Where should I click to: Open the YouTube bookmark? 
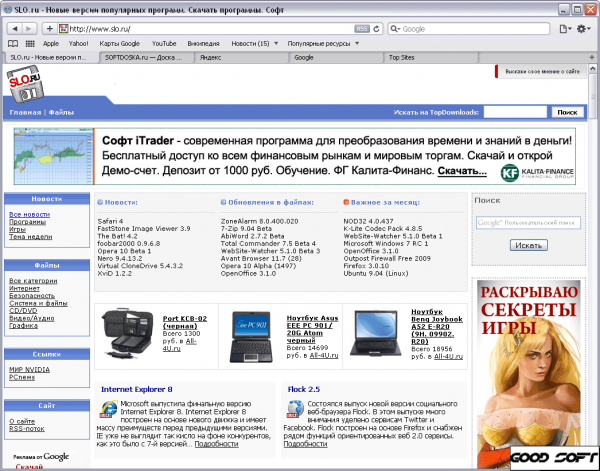point(164,44)
